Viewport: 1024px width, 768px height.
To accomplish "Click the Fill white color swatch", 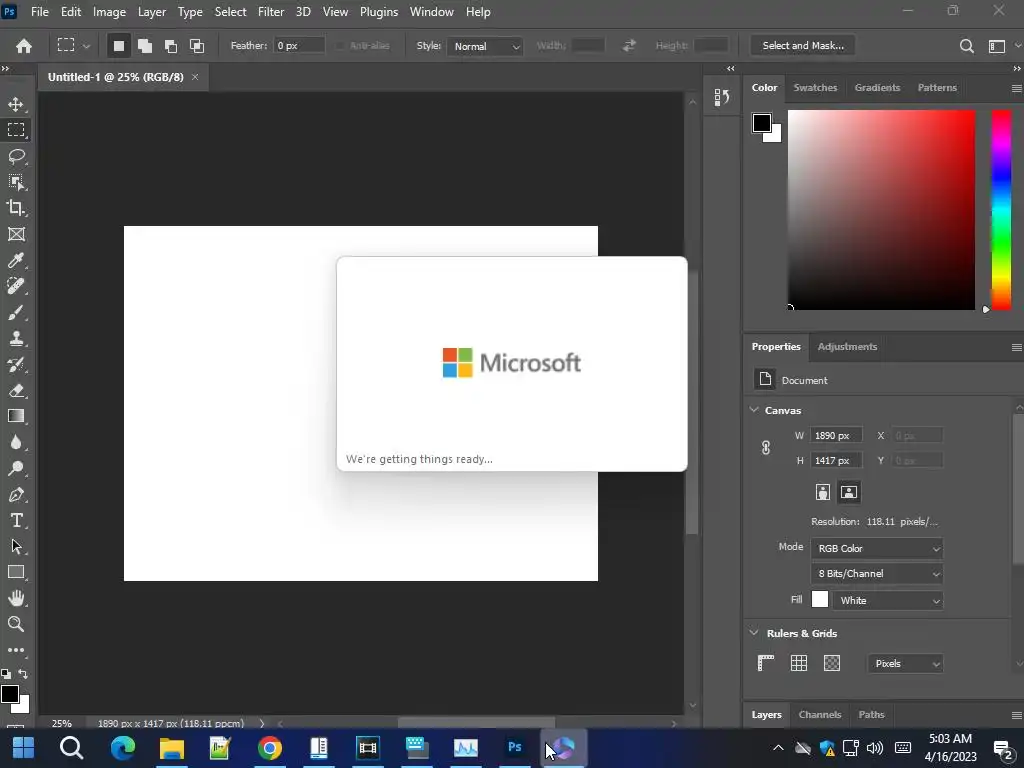I will (820, 600).
